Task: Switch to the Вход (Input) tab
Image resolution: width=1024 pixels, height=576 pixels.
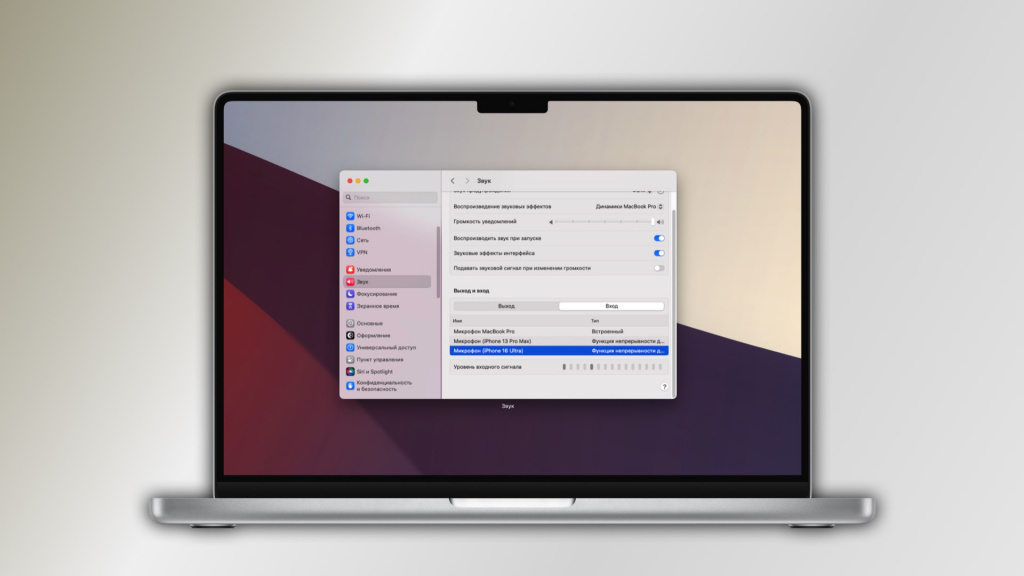Action: pyautogui.click(x=611, y=306)
